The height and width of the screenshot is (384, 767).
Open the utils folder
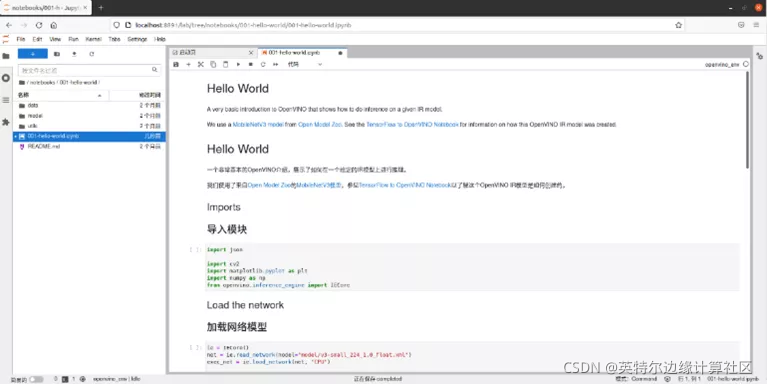tap(90, 126)
